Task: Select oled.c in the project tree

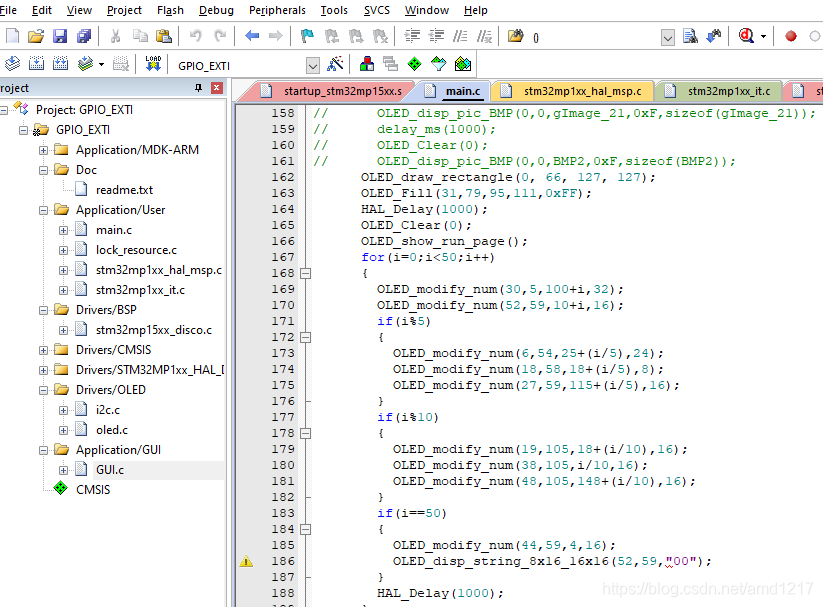Action: [112, 430]
